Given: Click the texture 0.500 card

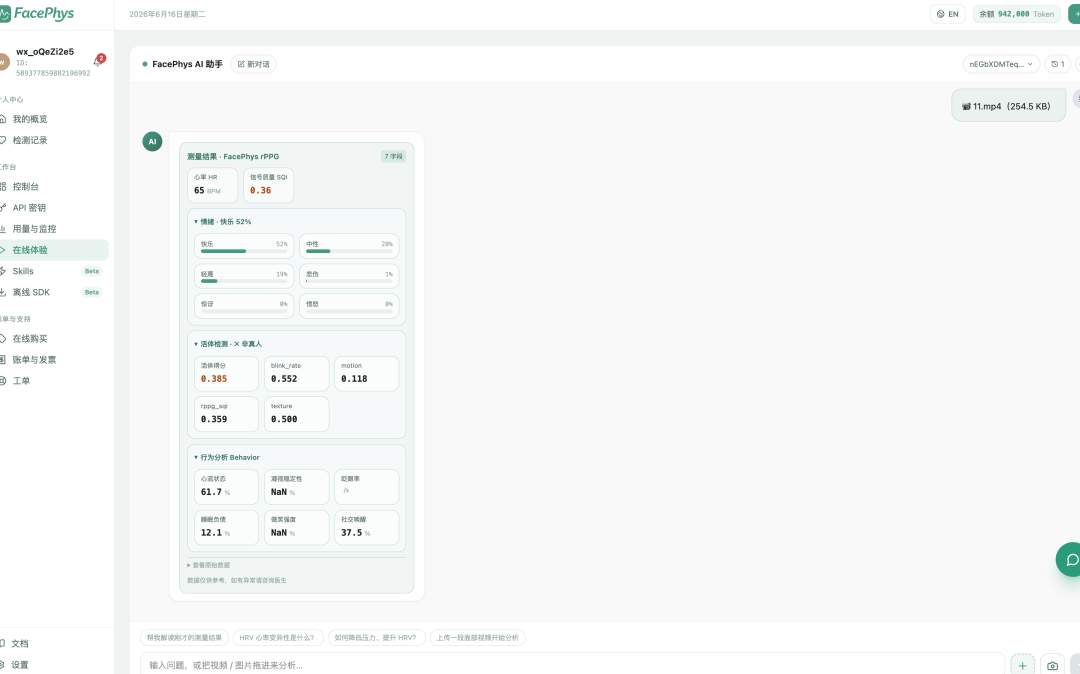Looking at the screenshot, I should [296, 414].
